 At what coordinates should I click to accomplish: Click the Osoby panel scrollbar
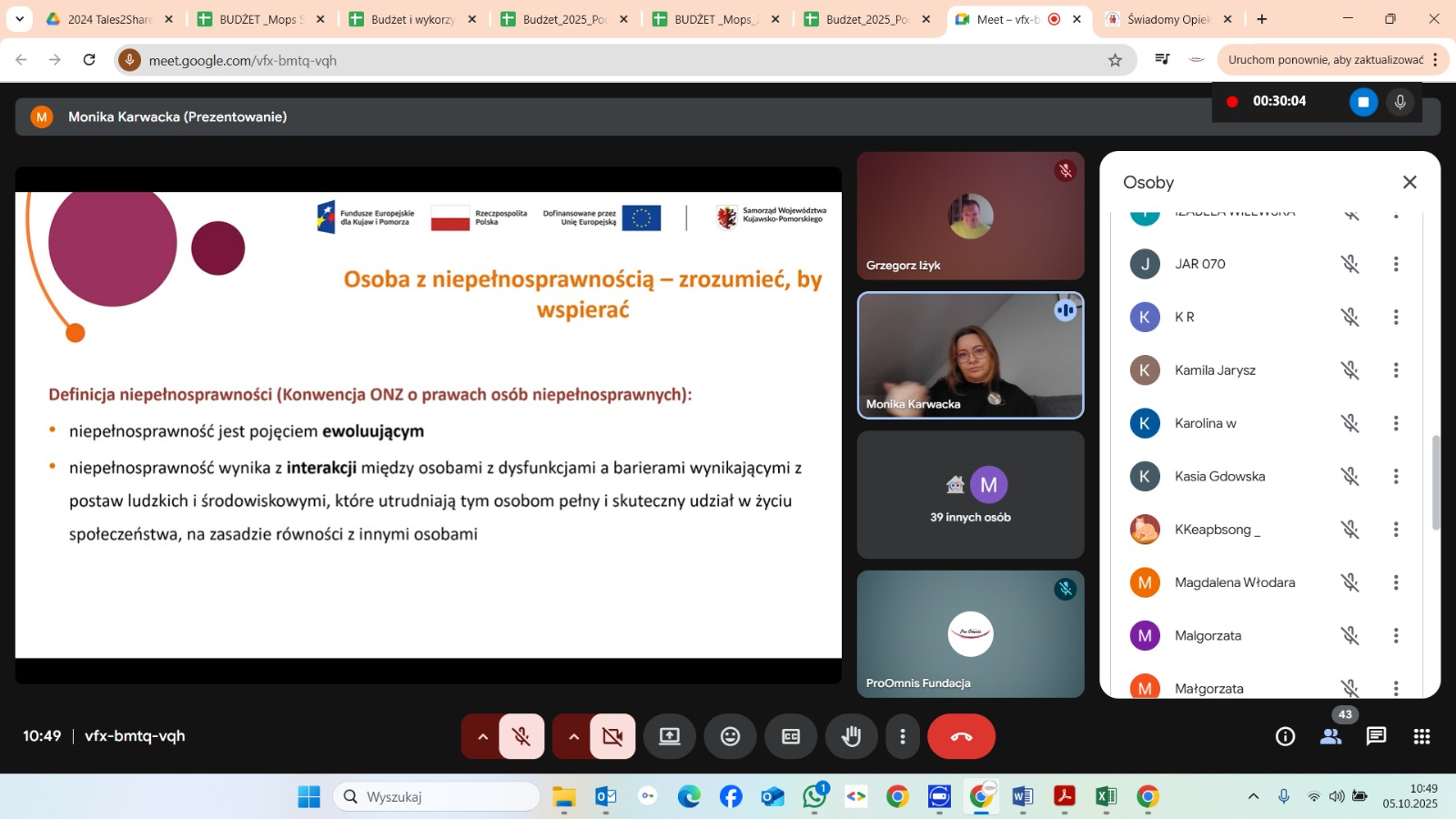(x=1436, y=482)
